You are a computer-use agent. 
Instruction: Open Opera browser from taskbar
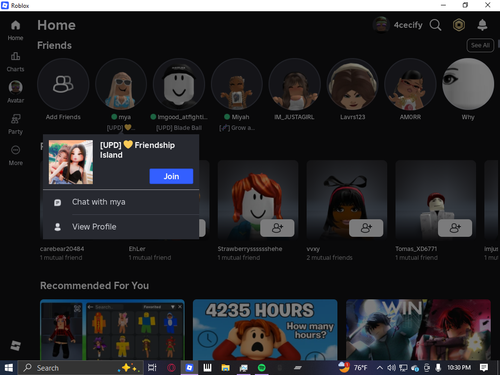tap(171, 368)
